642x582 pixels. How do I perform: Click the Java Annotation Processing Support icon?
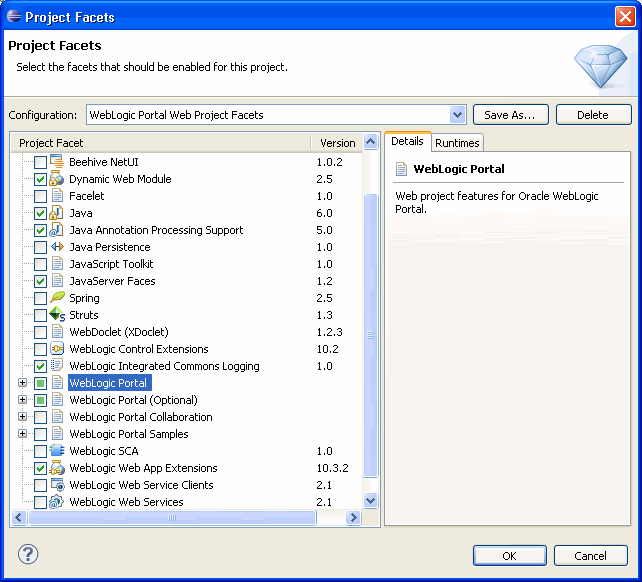pos(57,230)
